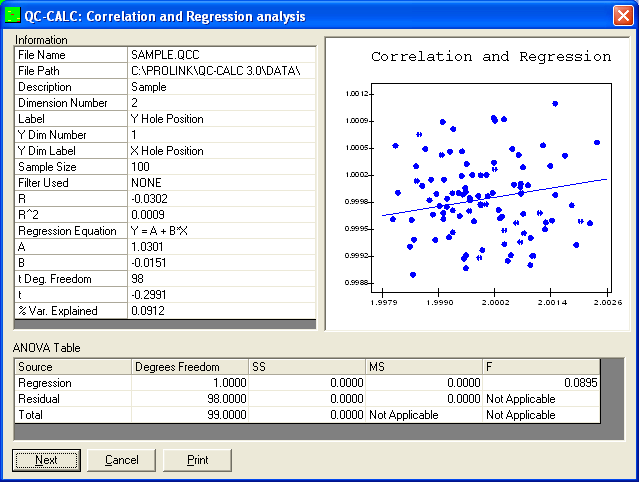Click the R value -0.0302
This screenshot has height=482, width=639.
[x=221, y=198]
